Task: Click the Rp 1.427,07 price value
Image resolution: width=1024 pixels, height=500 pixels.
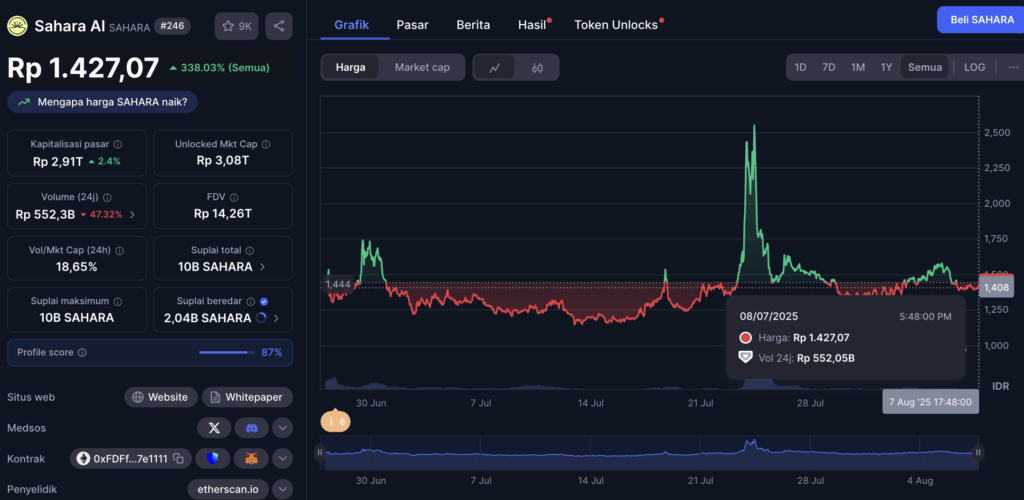Action: 83,68
